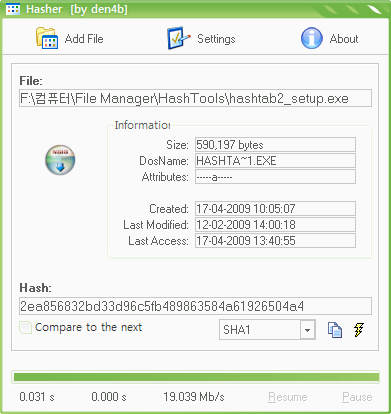Click the blue About info icon
391x414 pixels.
click(312, 38)
